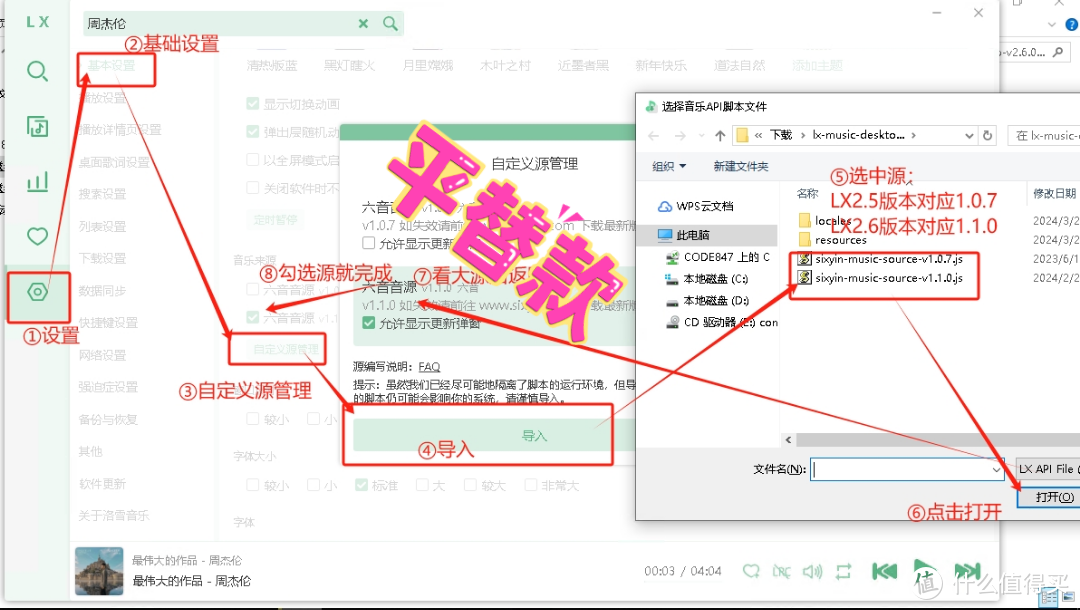
Task: Select 此电脑 in navigation pane
Action: tap(707, 235)
